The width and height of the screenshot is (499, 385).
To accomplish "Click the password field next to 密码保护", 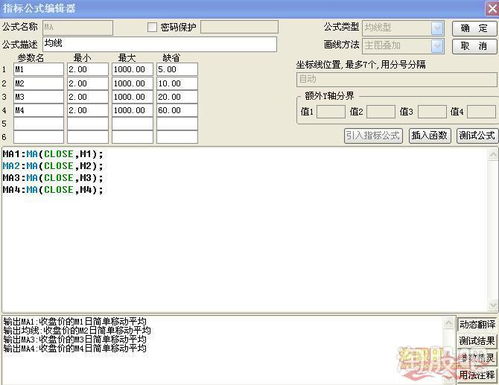I will [239, 27].
